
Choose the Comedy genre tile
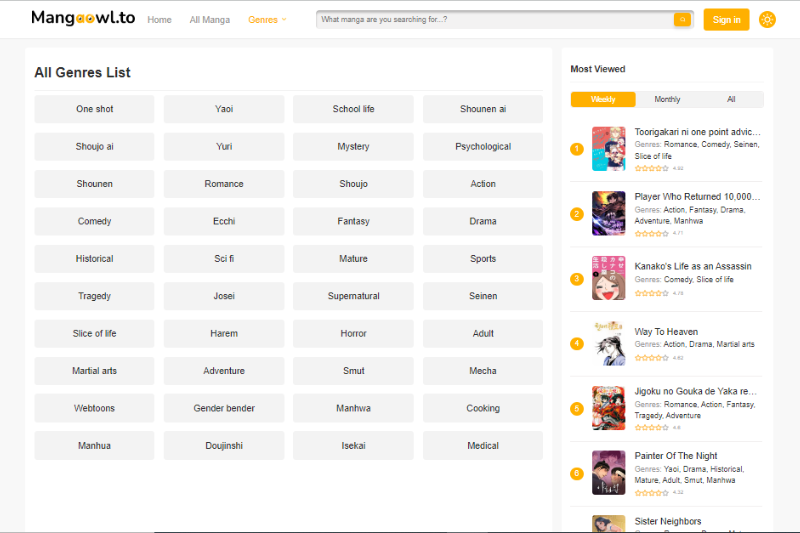tap(94, 221)
